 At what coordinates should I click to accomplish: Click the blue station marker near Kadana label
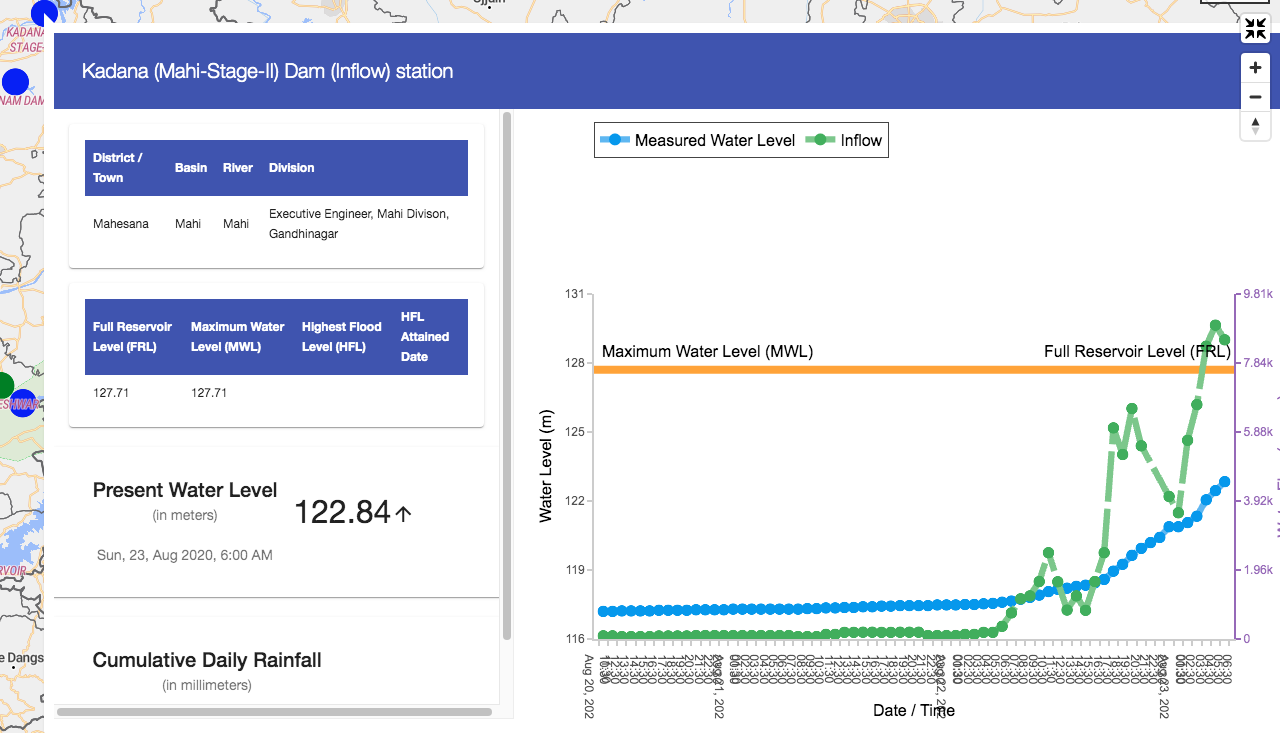(44, 13)
